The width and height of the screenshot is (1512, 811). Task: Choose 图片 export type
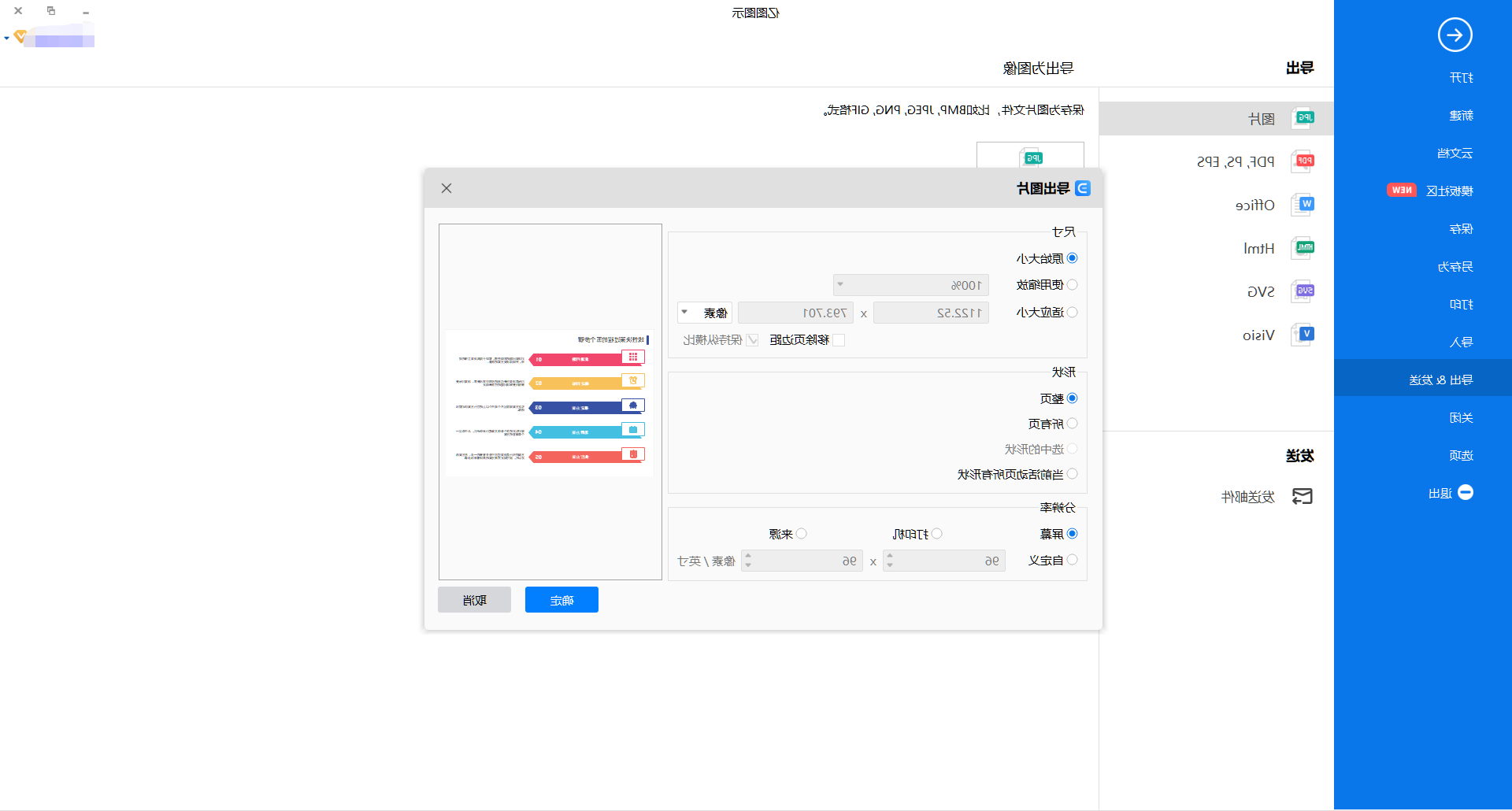1217,118
